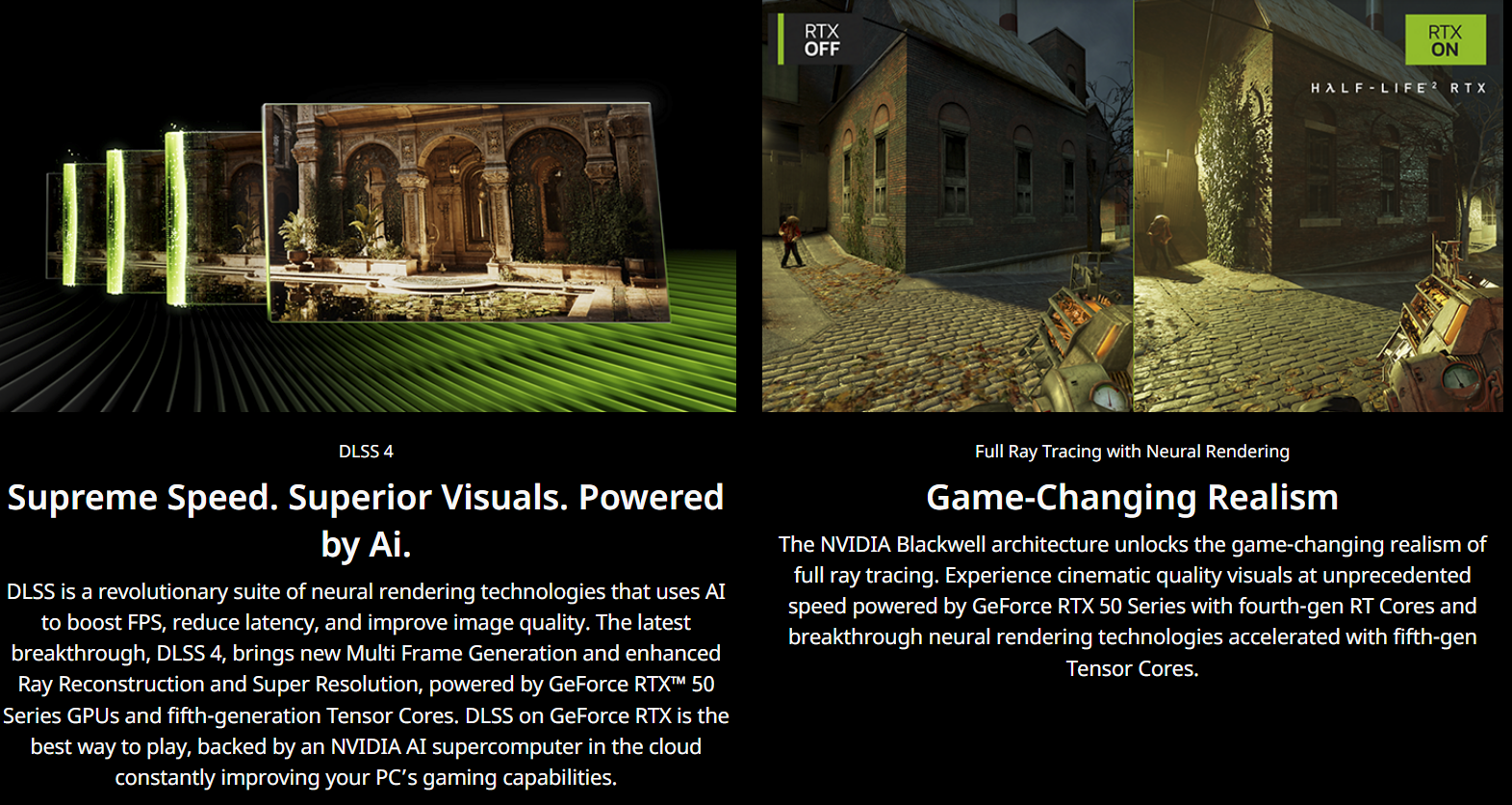The height and width of the screenshot is (805, 1512).
Task: Click the RTX OFF/ON comparison divider line
Action: click(1133, 206)
